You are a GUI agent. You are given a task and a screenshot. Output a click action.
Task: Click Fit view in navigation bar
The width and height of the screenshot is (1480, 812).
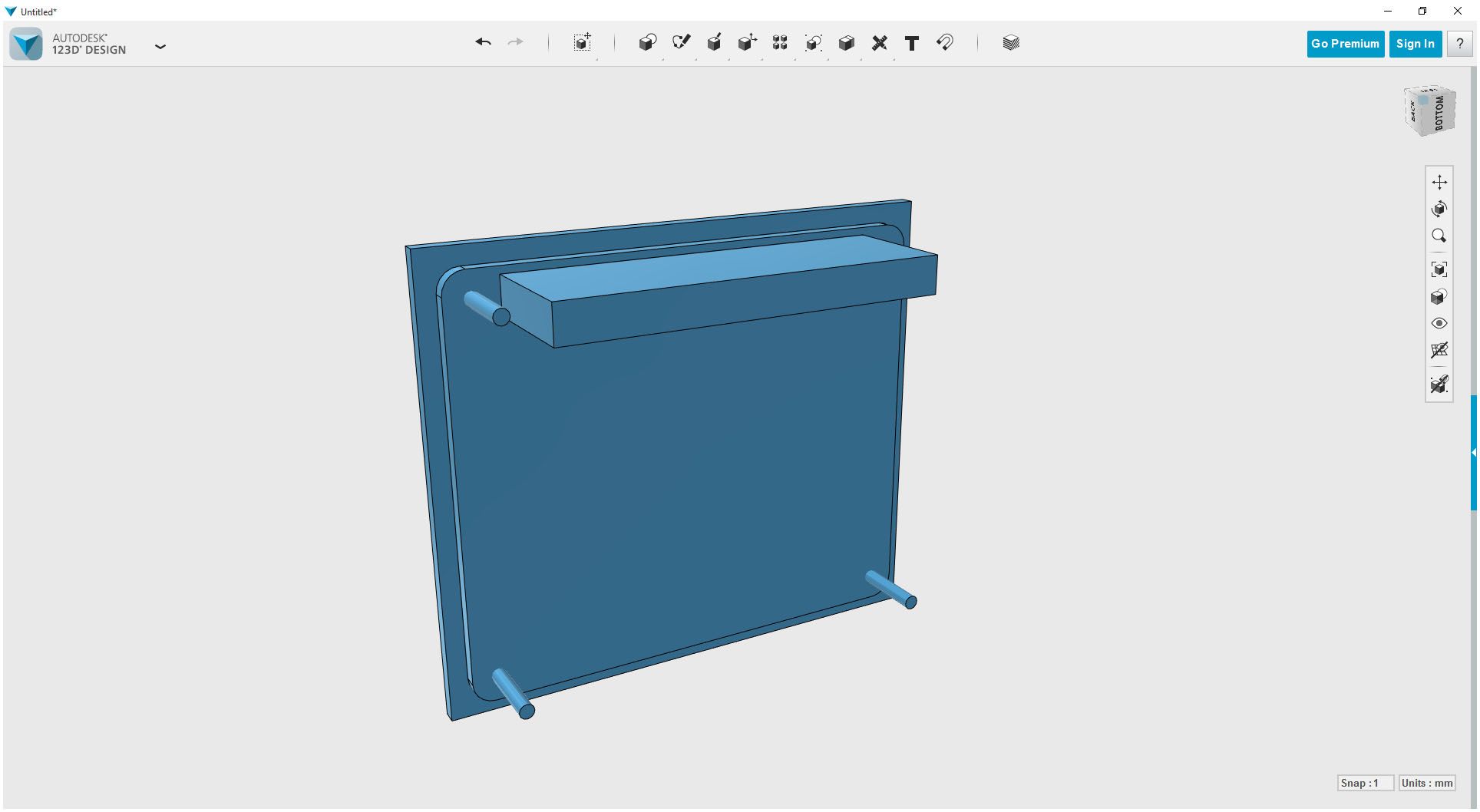coord(1439,269)
